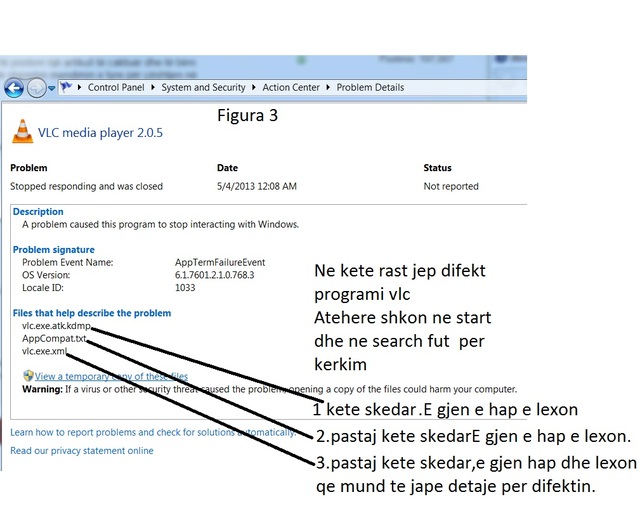The width and height of the screenshot is (640, 511).
Task: Expand the chevron after Control Panel
Action: coord(153,87)
